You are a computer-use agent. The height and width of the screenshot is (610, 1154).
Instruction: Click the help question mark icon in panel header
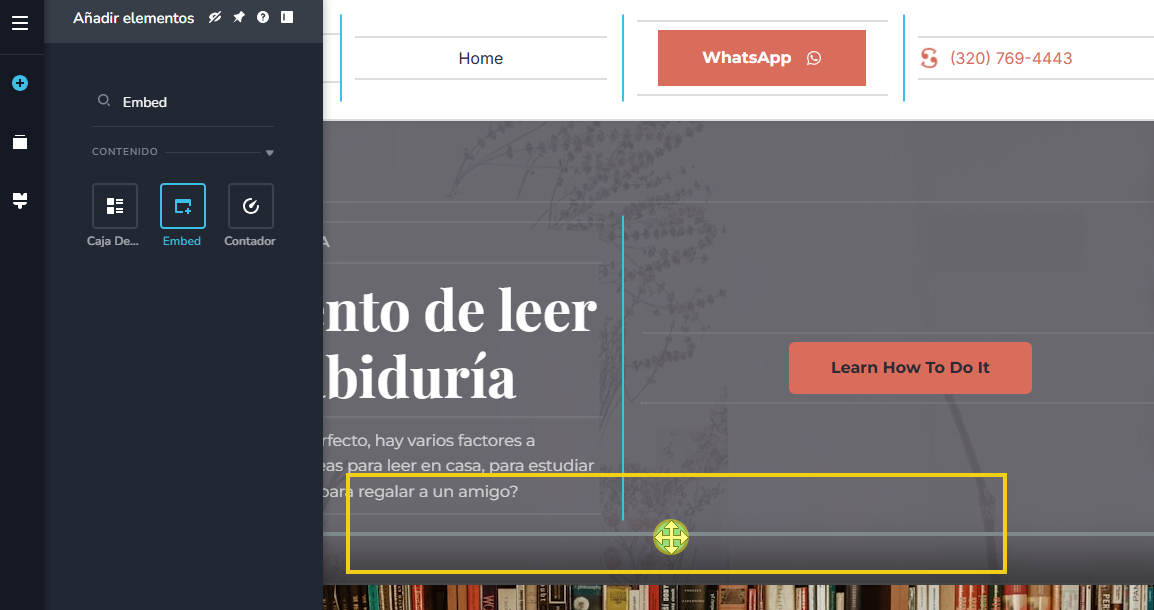point(262,17)
